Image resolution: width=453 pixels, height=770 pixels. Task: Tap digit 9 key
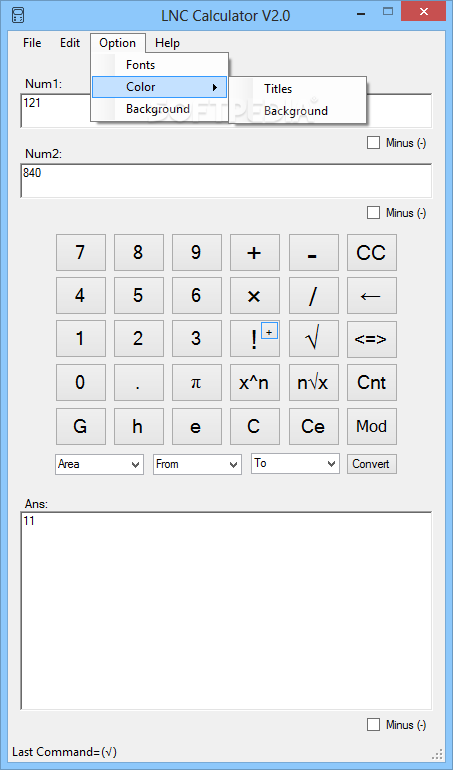point(197,252)
